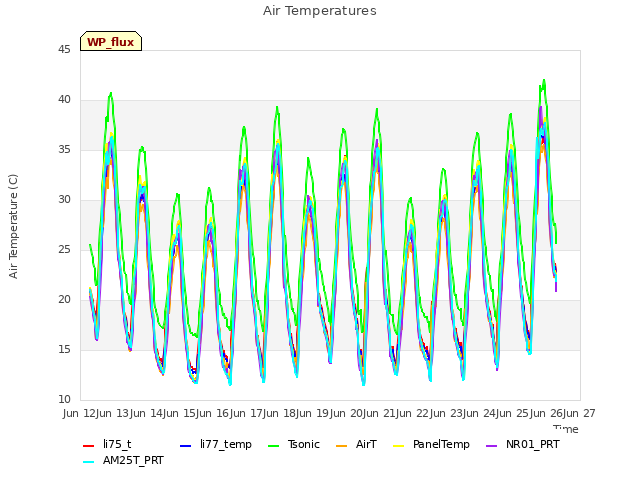Click the blue li77_temp legend color marker
640x480 pixels.
185,446
